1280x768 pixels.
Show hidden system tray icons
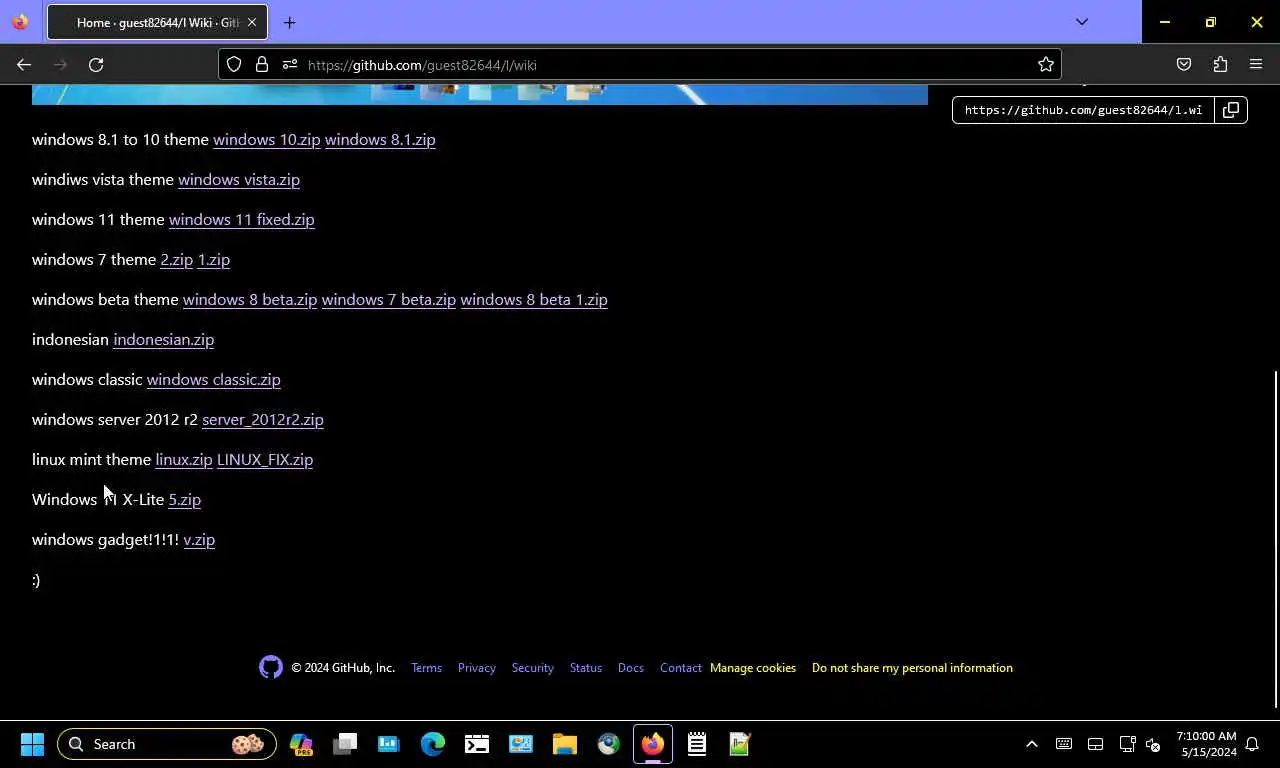(1032, 744)
